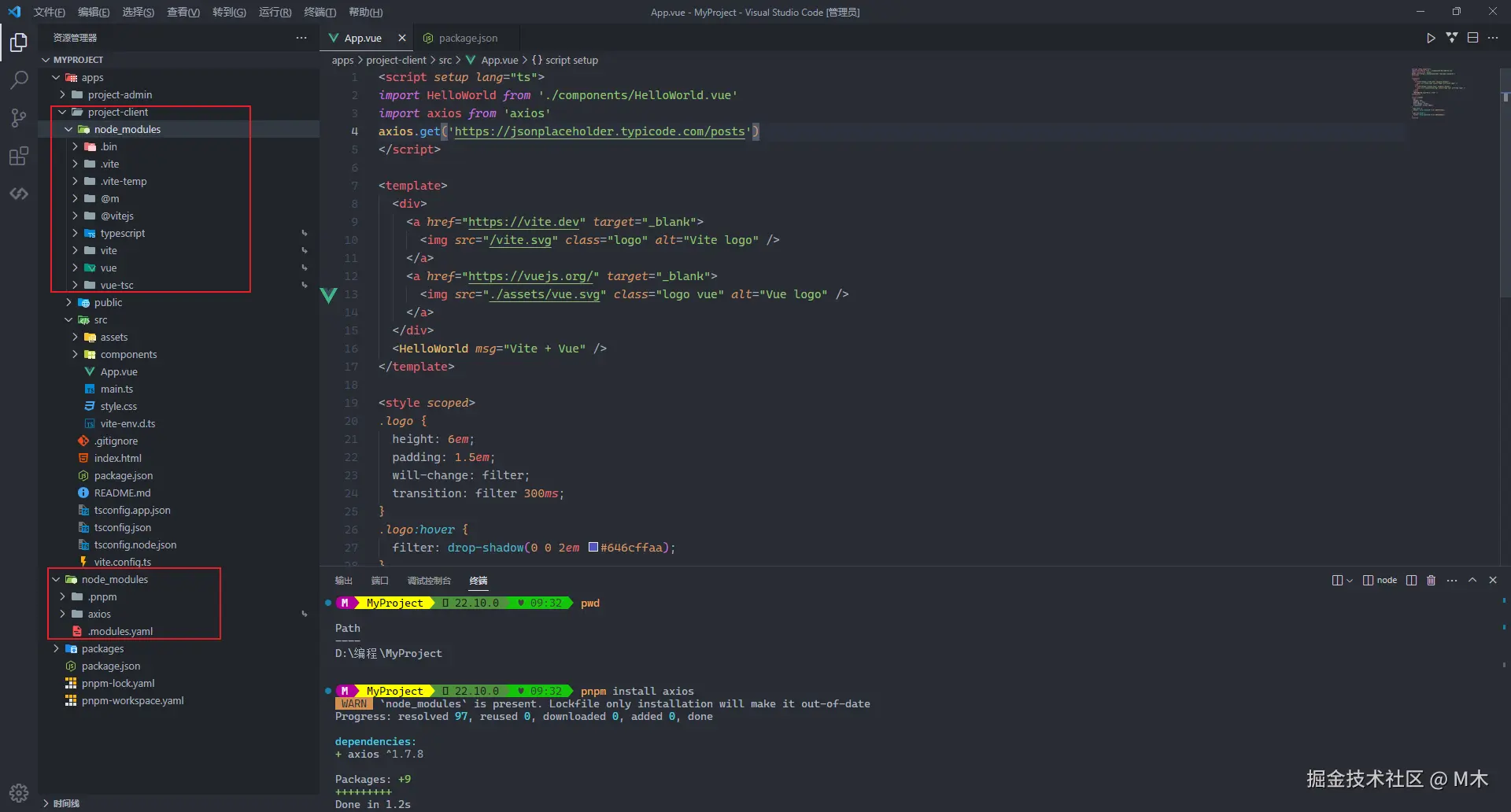Click the project-client breadcrumb segment

(x=396, y=60)
